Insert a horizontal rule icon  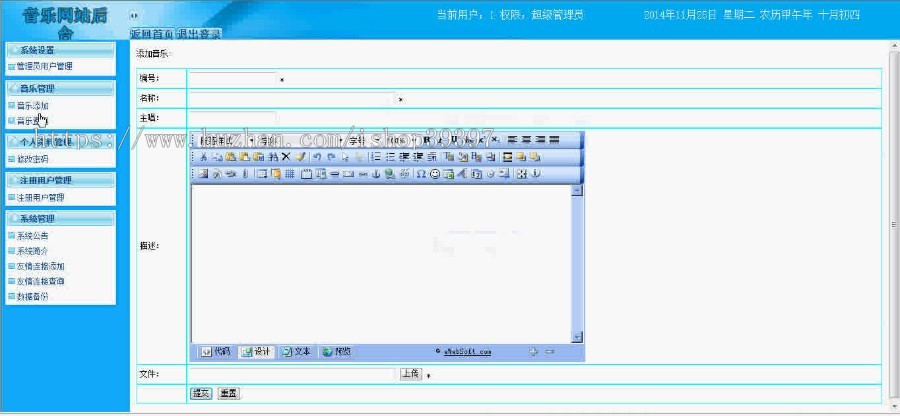(x=334, y=174)
